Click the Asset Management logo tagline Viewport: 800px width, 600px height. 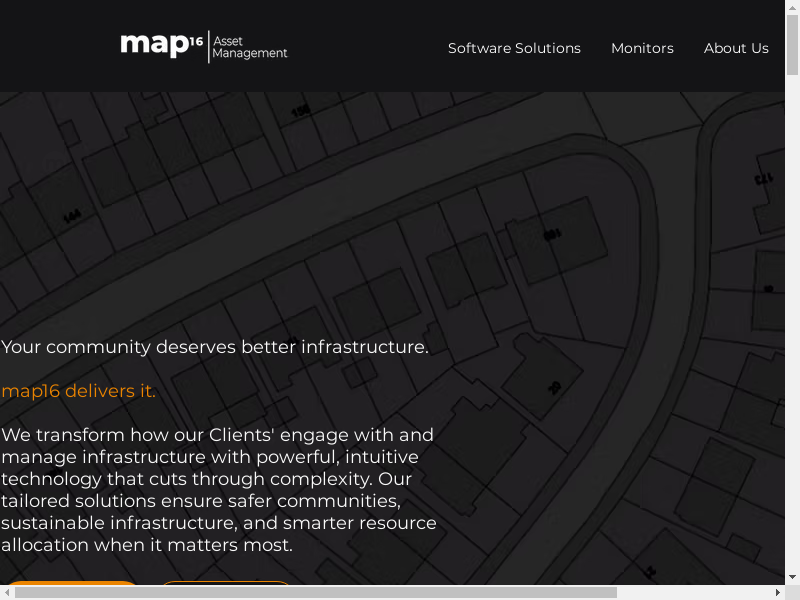(x=249, y=47)
